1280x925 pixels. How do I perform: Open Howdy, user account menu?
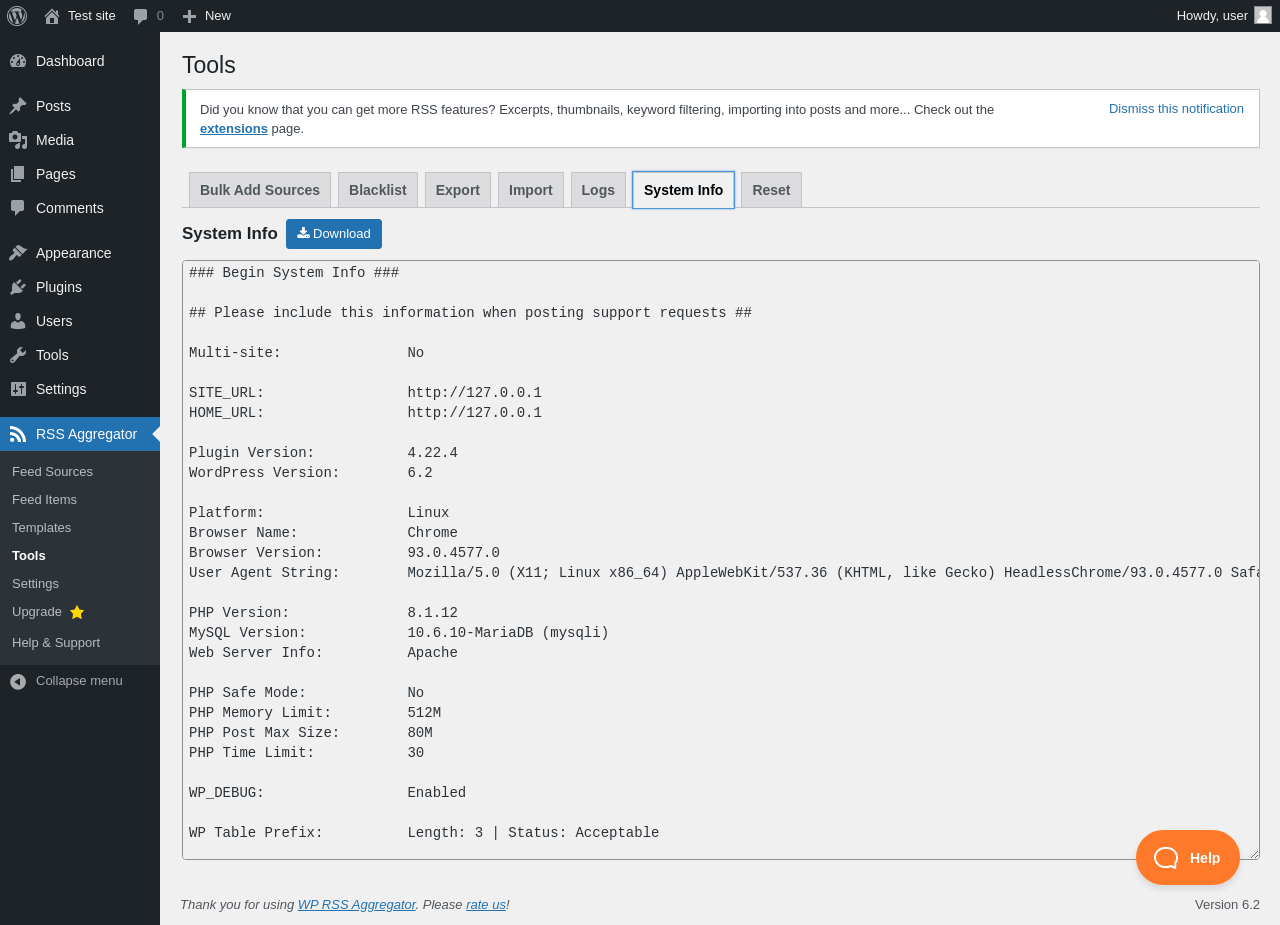point(1224,16)
